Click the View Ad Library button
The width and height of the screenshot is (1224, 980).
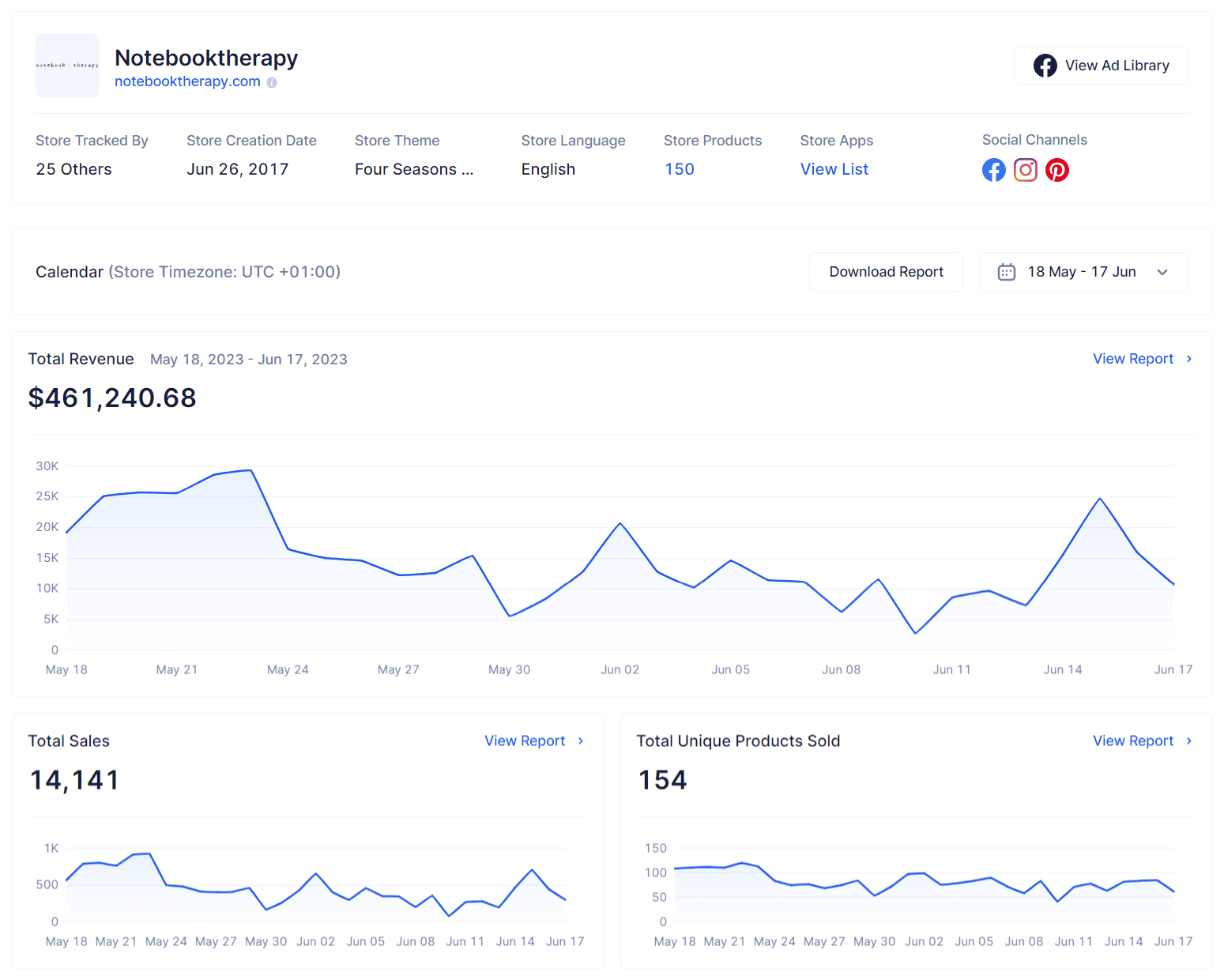click(x=1101, y=65)
